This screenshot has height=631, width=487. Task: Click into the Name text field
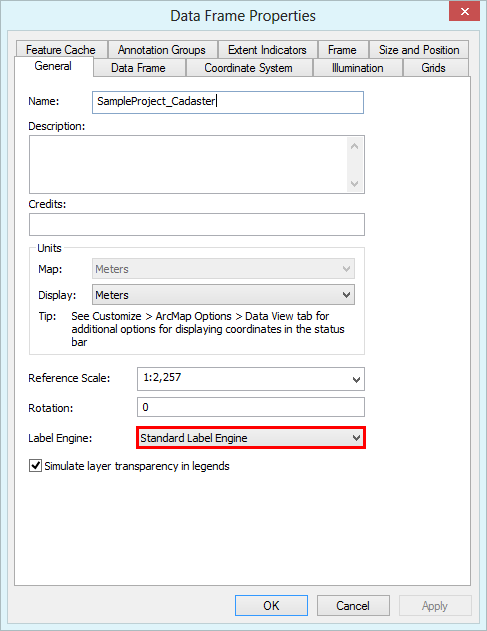click(228, 102)
